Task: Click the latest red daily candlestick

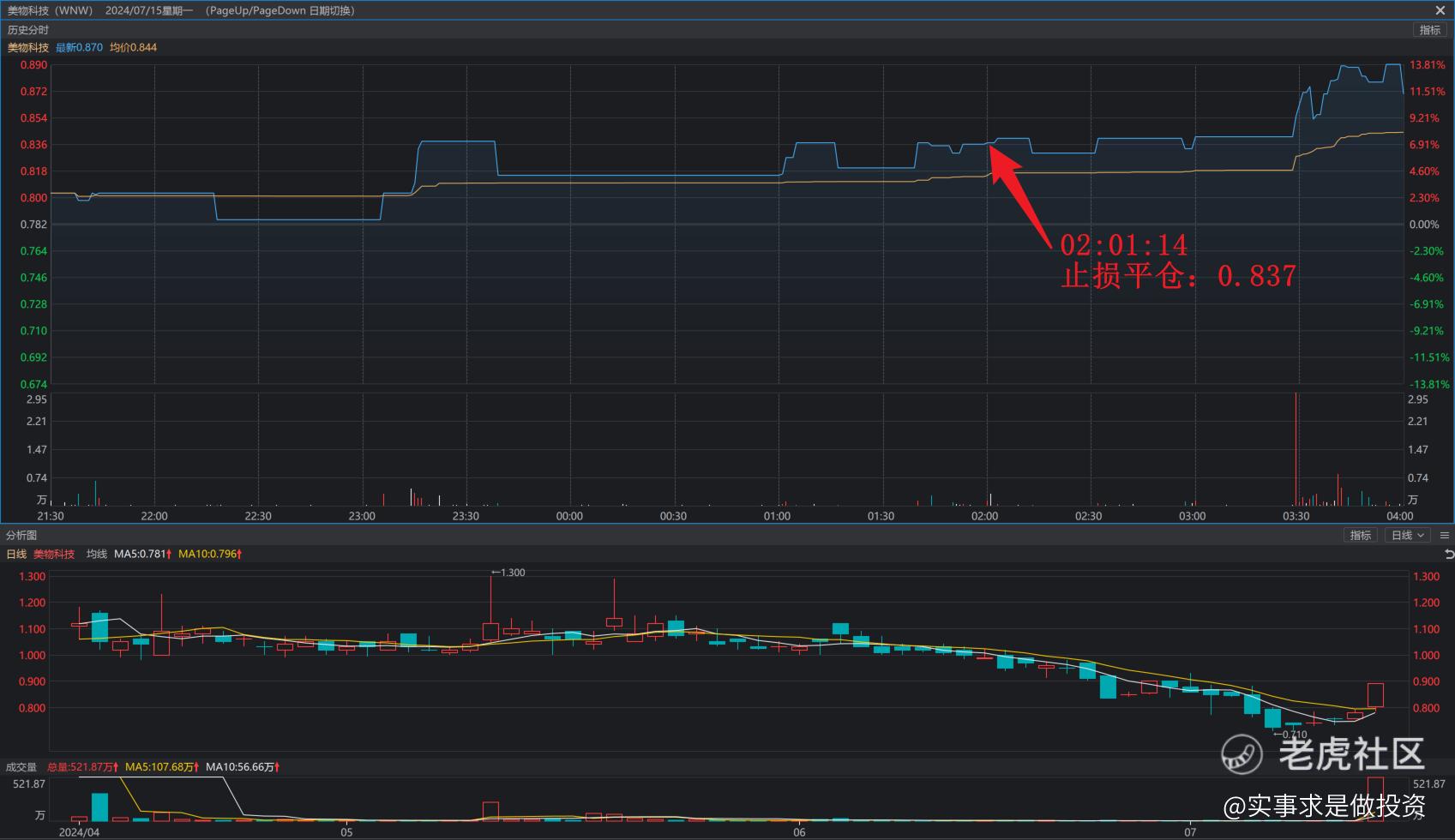Action: (1375, 695)
